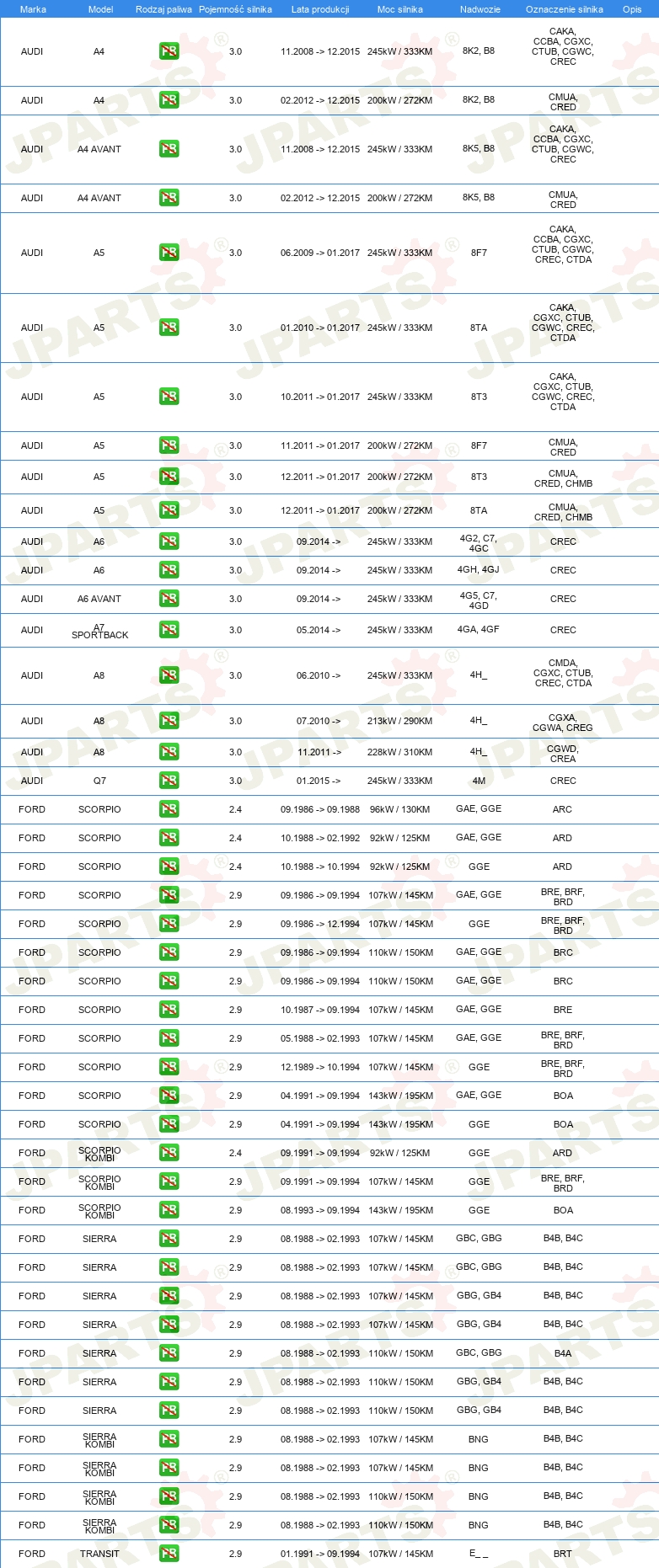Click the fuel icon in the A5 10.2011 row

[x=169, y=397]
